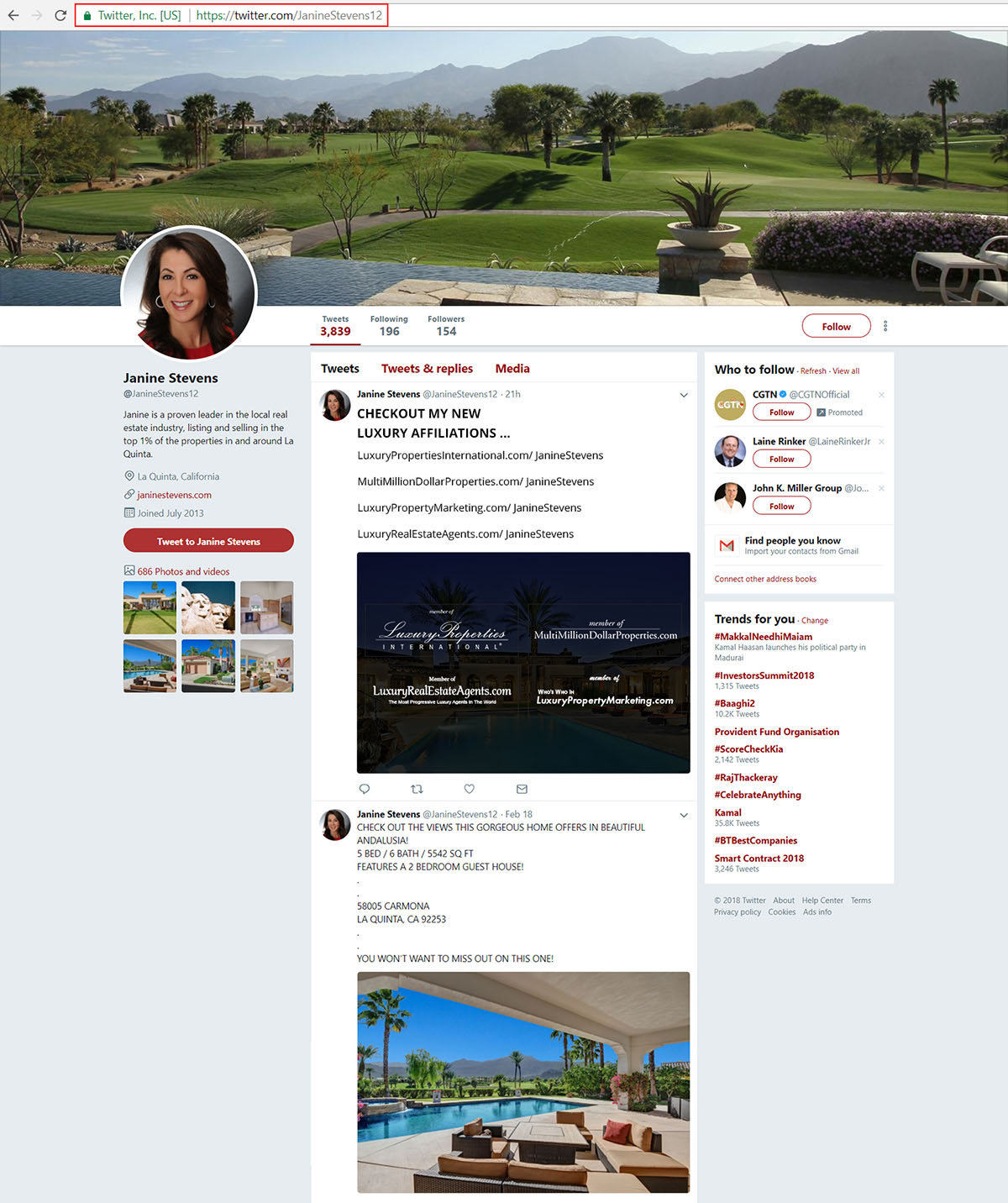The width and height of the screenshot is (1008, 1203).
Task: Click the browser forward arrow
Action: [37, 15]
